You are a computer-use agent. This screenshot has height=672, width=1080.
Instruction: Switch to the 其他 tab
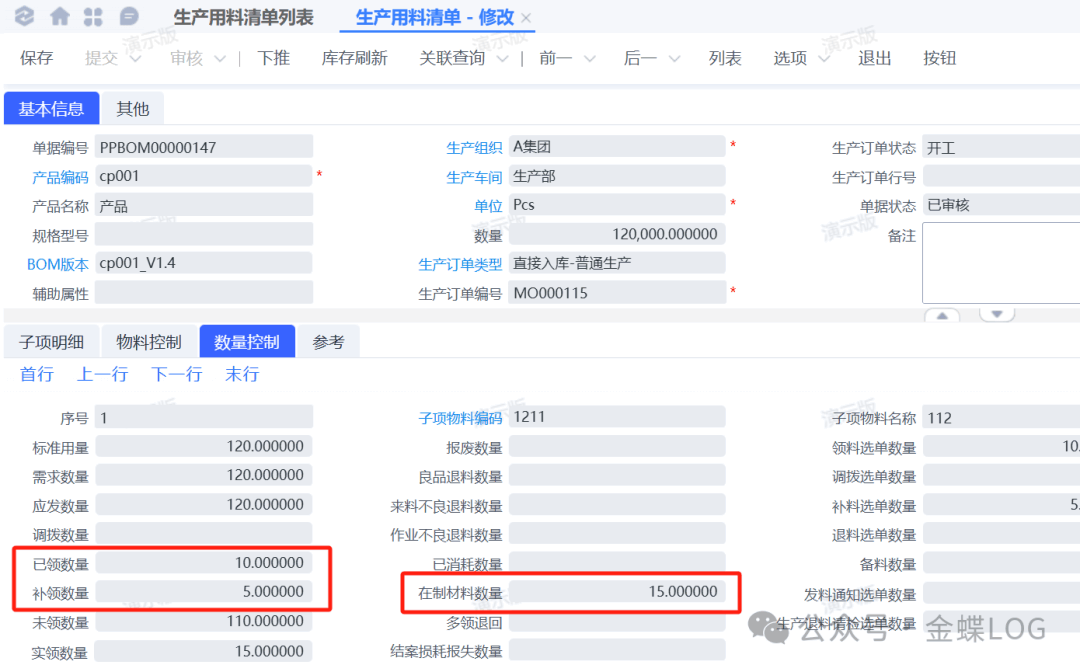(x=132, y=109)
